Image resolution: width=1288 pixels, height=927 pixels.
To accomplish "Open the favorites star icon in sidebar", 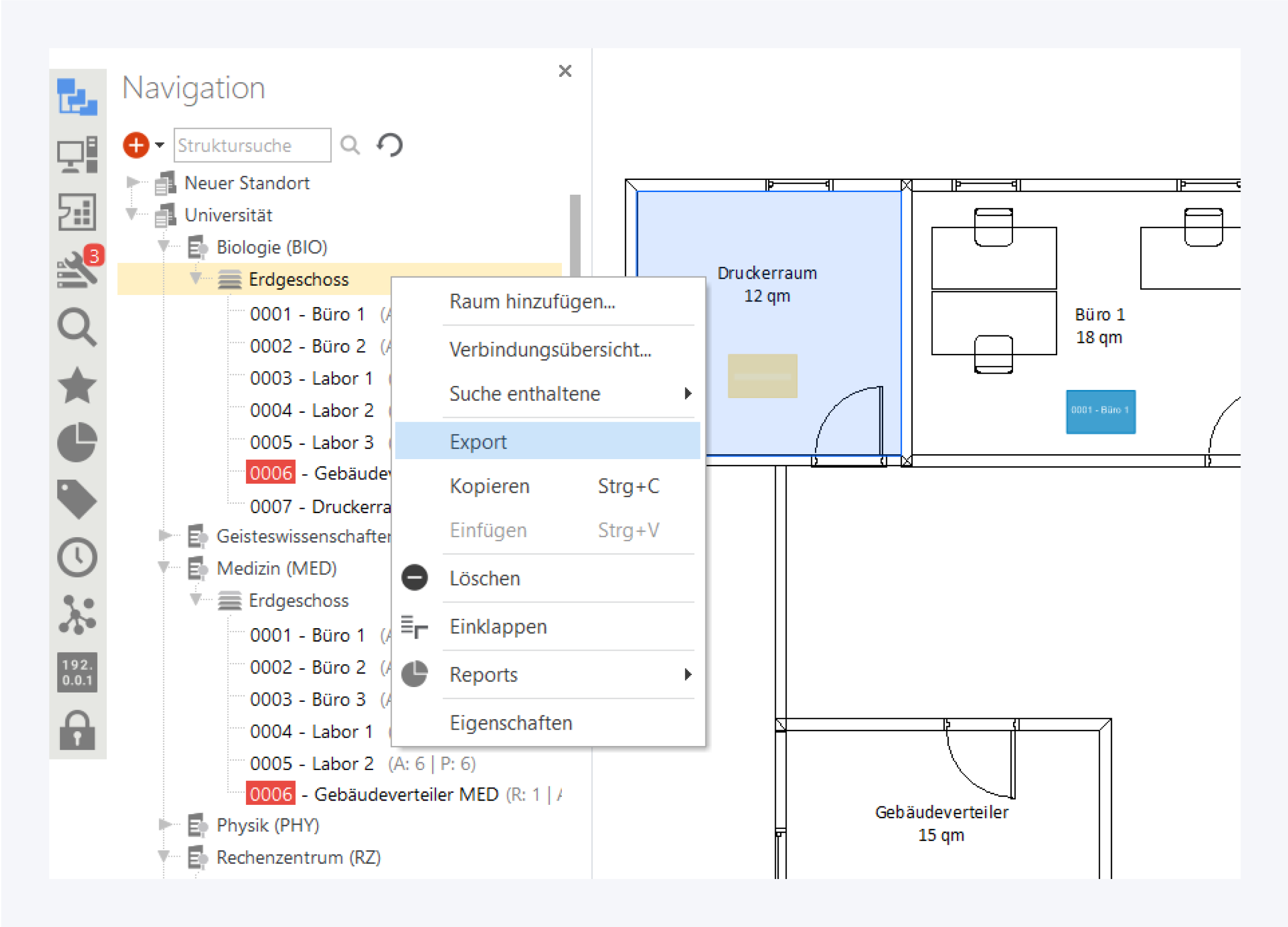I will 78,386.
